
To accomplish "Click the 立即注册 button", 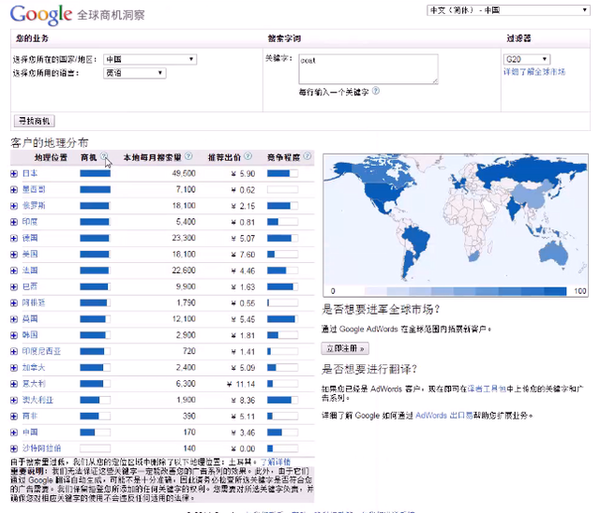I will pyautogui.click(x=347, y=349).
